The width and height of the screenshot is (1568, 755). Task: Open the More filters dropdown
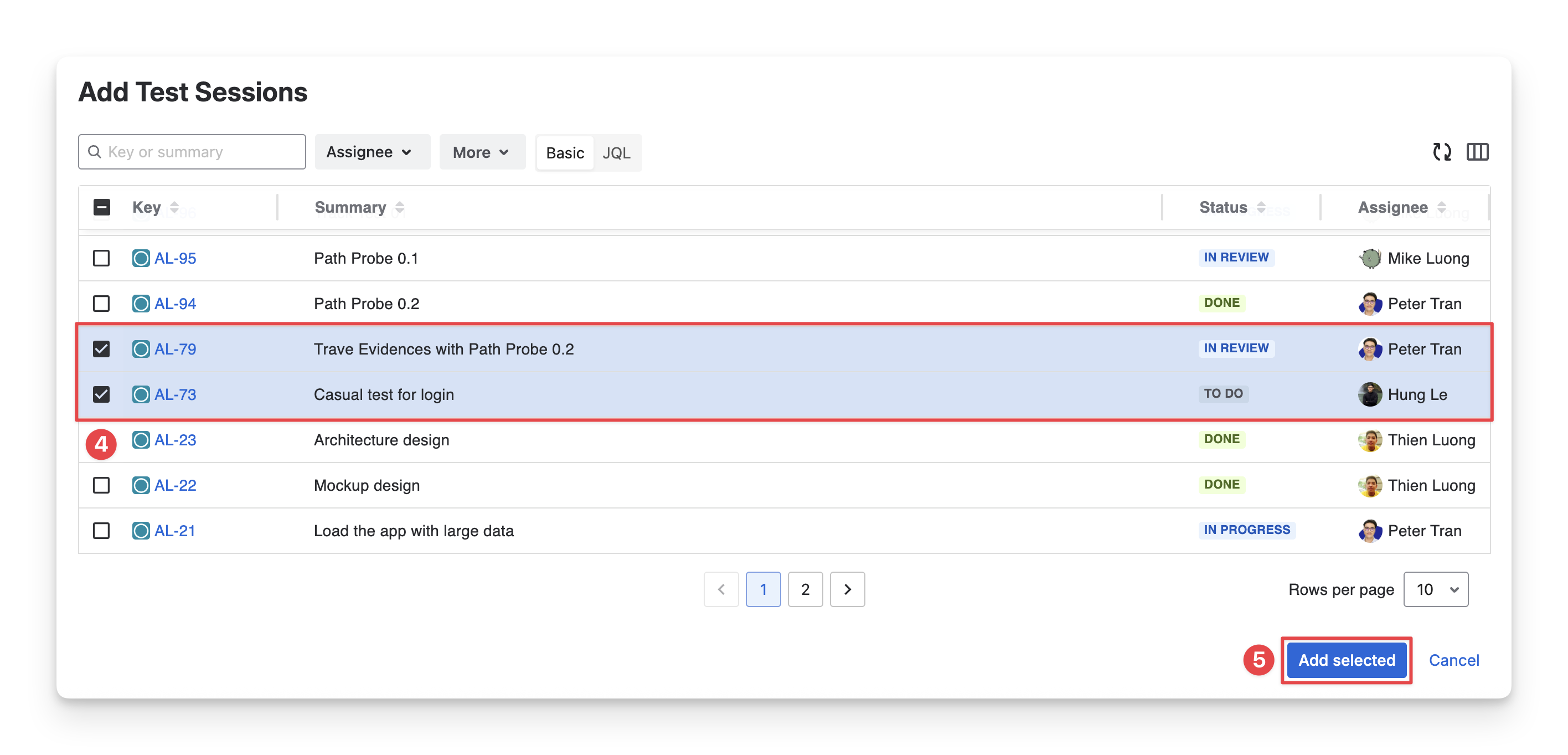pos(482,152)
